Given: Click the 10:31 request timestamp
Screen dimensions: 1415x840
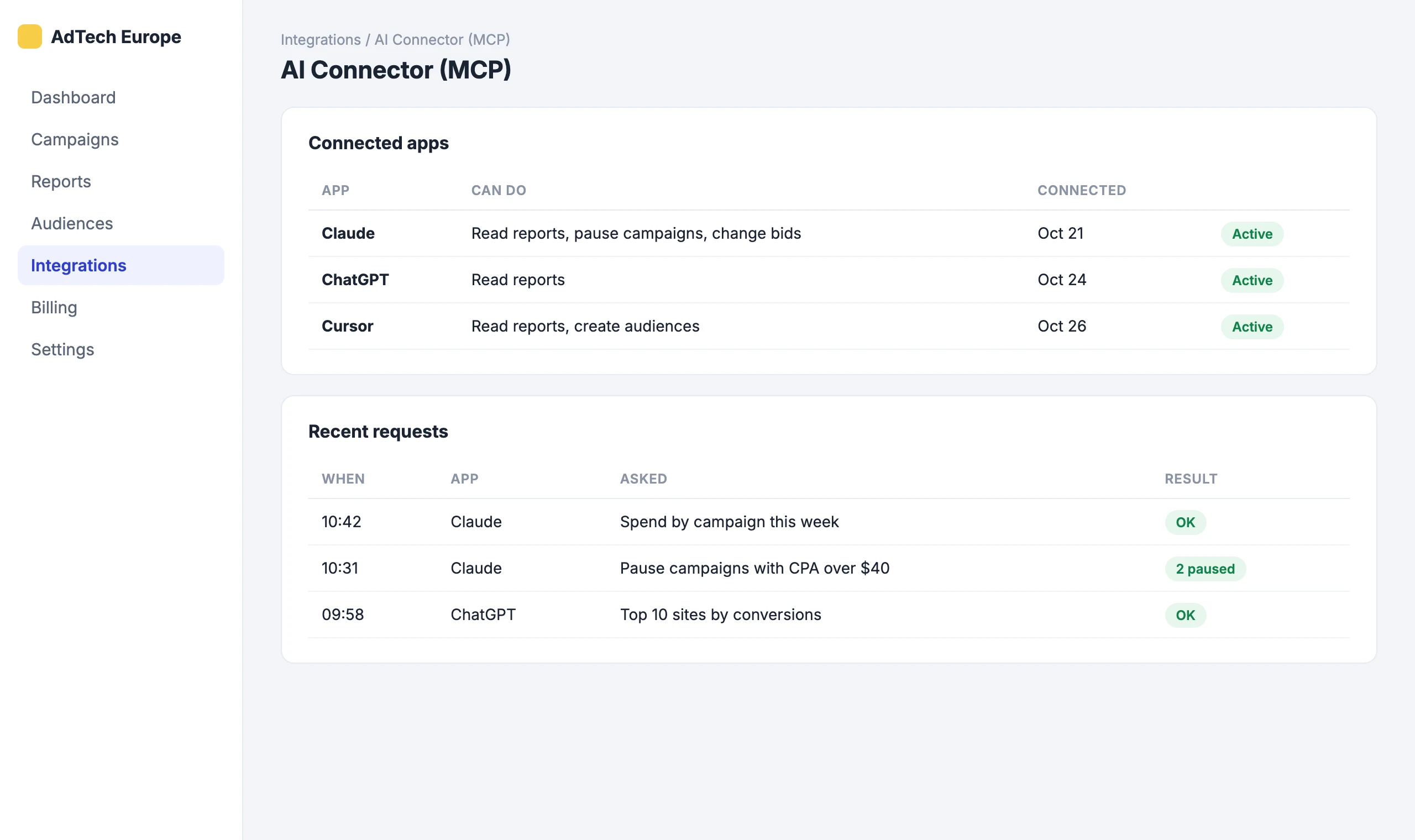Looking at the screenshot, I should tap(339, 568).
